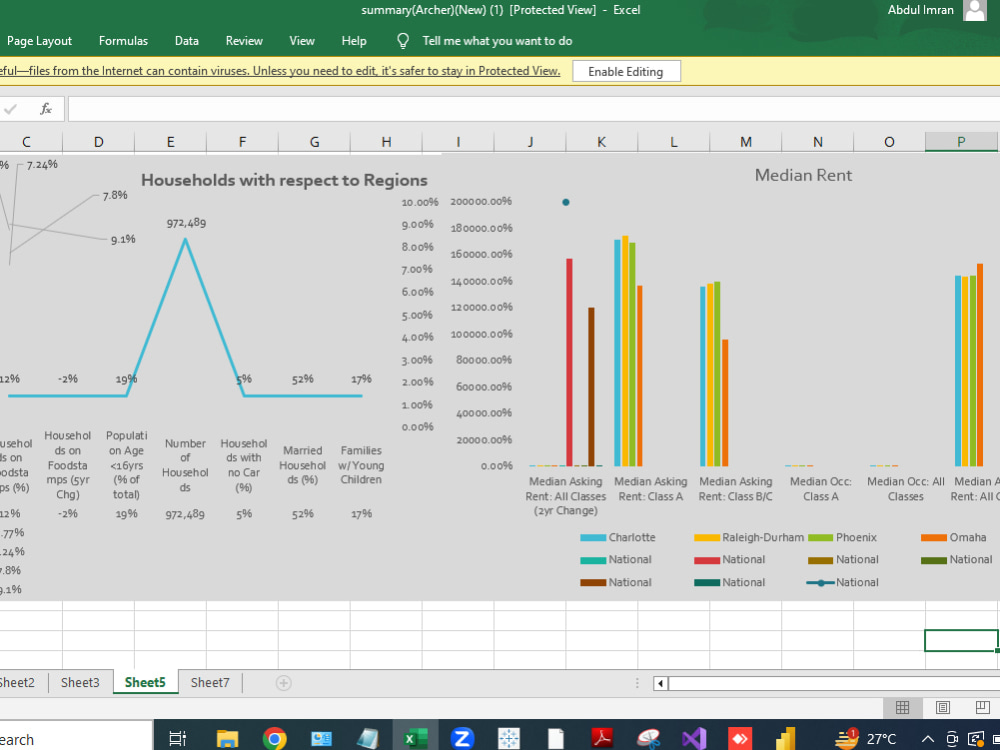
Task: Select the Excel icon in the taskbar
Action: [x=413, y=737]
